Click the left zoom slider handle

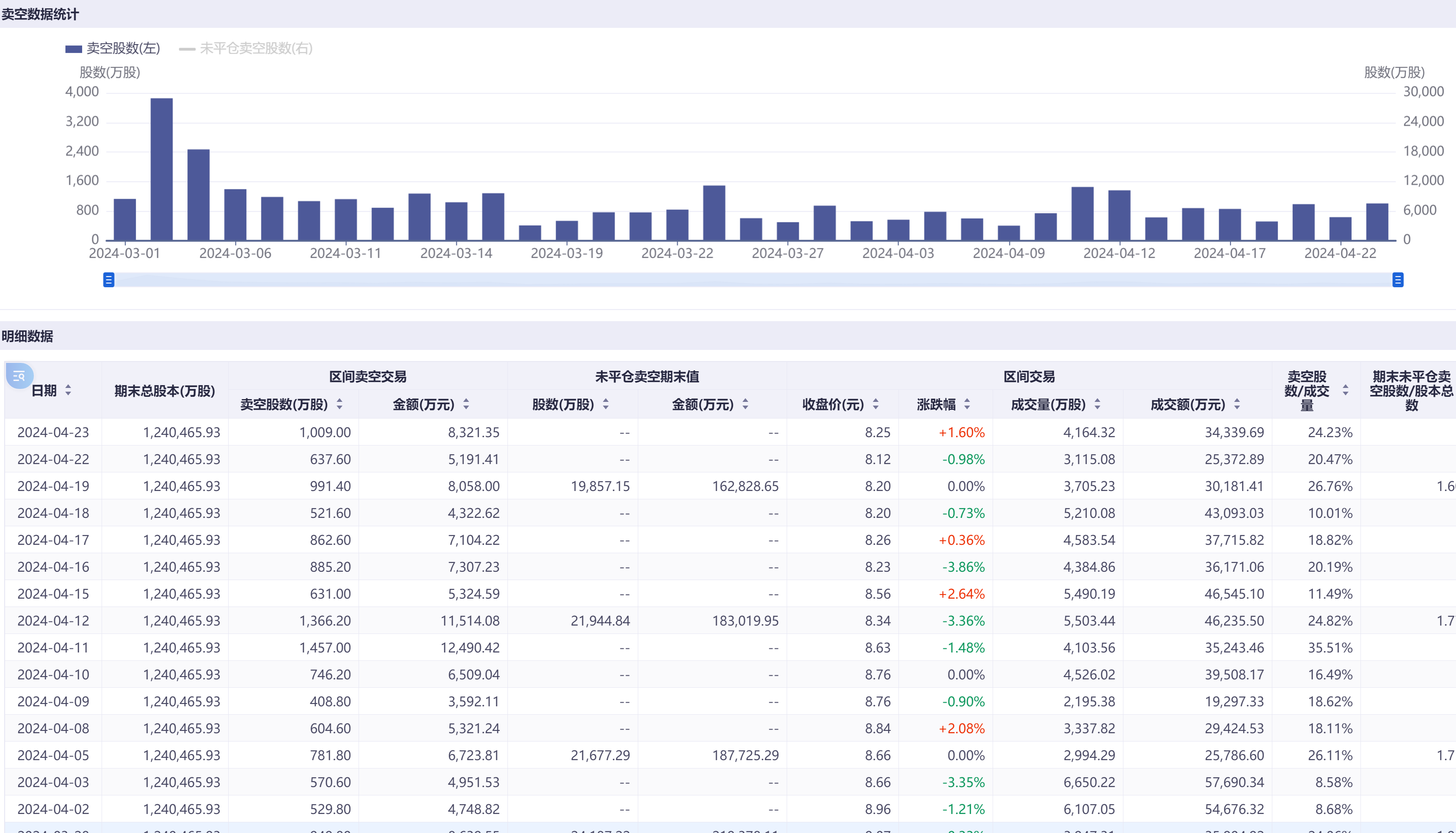[109, 280]
